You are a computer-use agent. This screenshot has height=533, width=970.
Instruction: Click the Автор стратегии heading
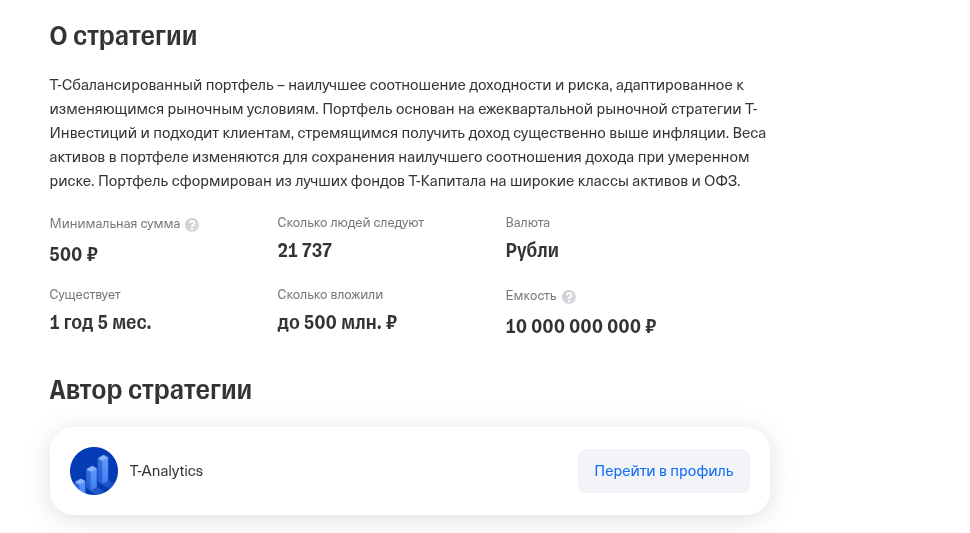(150, 389)
